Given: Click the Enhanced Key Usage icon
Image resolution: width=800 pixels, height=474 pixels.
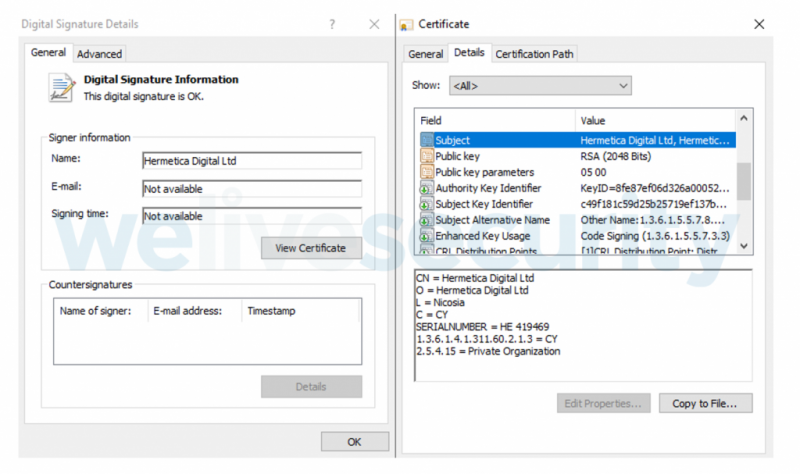Looking at the screenshot, I should click(x=427, y=236).
